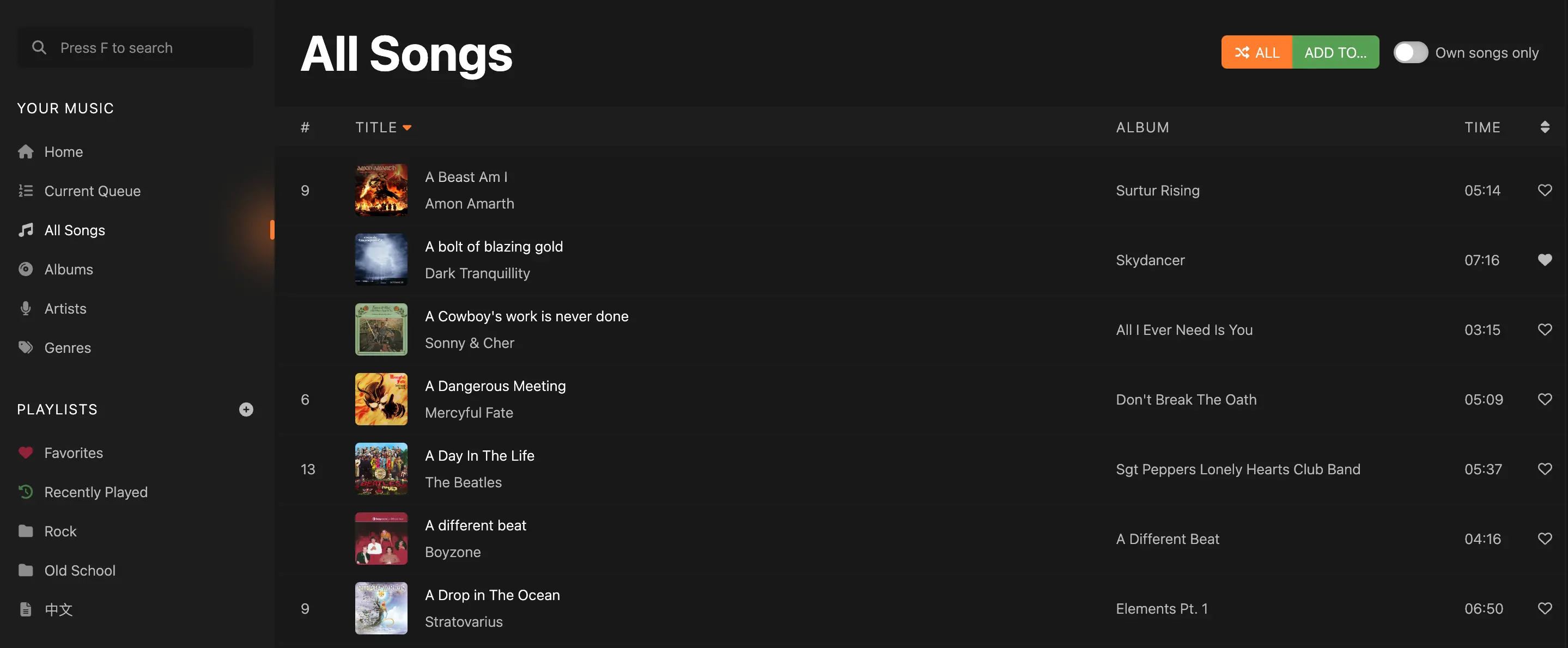Open the sort options arrows near TIME
Image resolution: width=1568 pixels, height=648 pixels.
[1544, 127]
